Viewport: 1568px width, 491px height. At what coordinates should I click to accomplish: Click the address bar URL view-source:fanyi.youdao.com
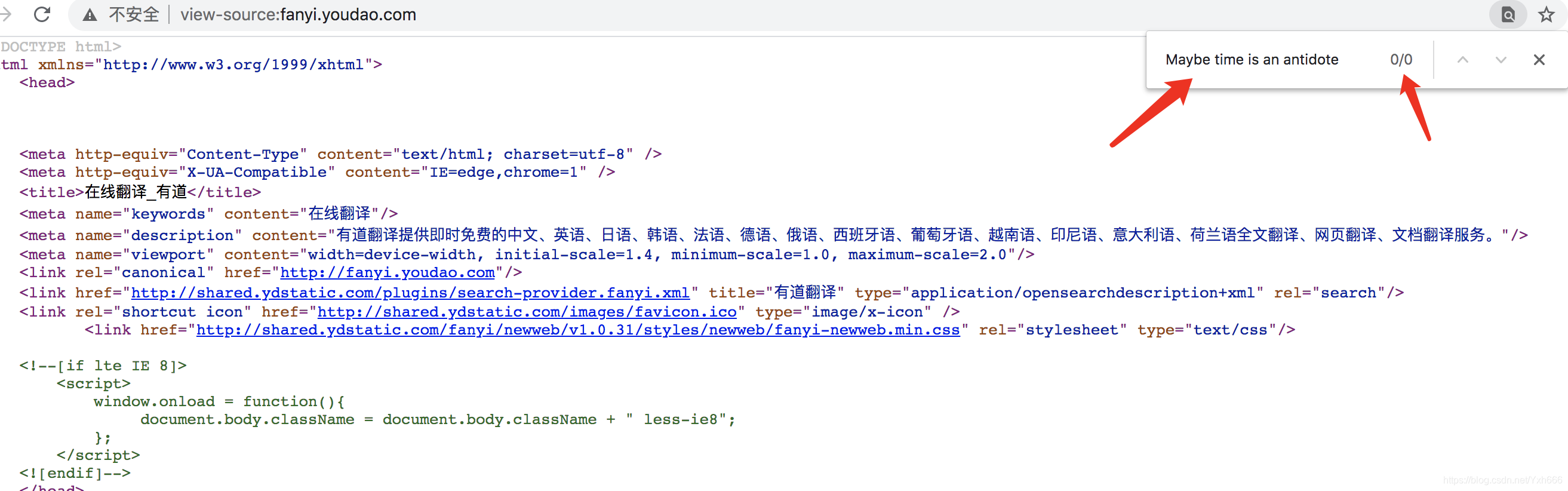click(x=299, y=14)
